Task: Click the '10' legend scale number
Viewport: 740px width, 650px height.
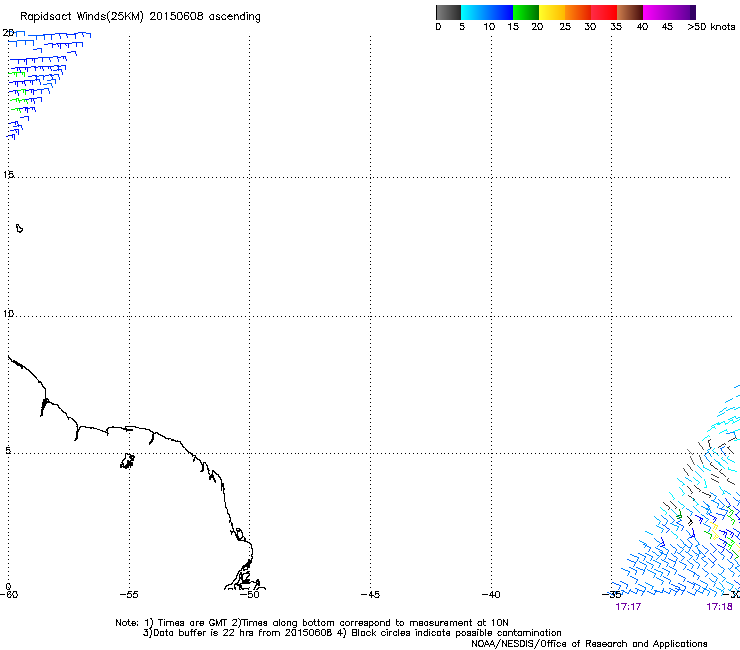Action: coord(489,27)
